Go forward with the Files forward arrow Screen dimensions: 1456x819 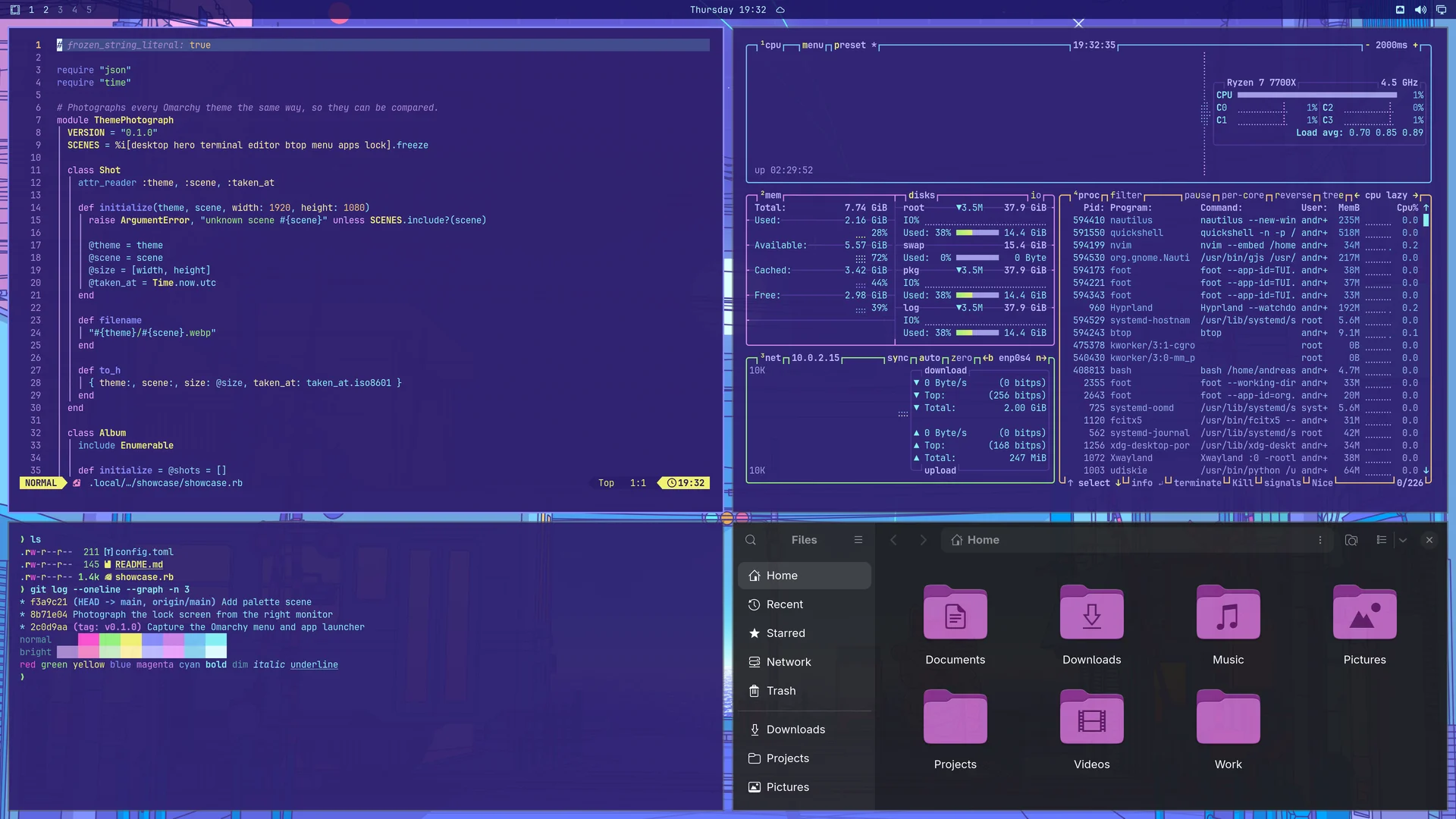click(923, 540)
